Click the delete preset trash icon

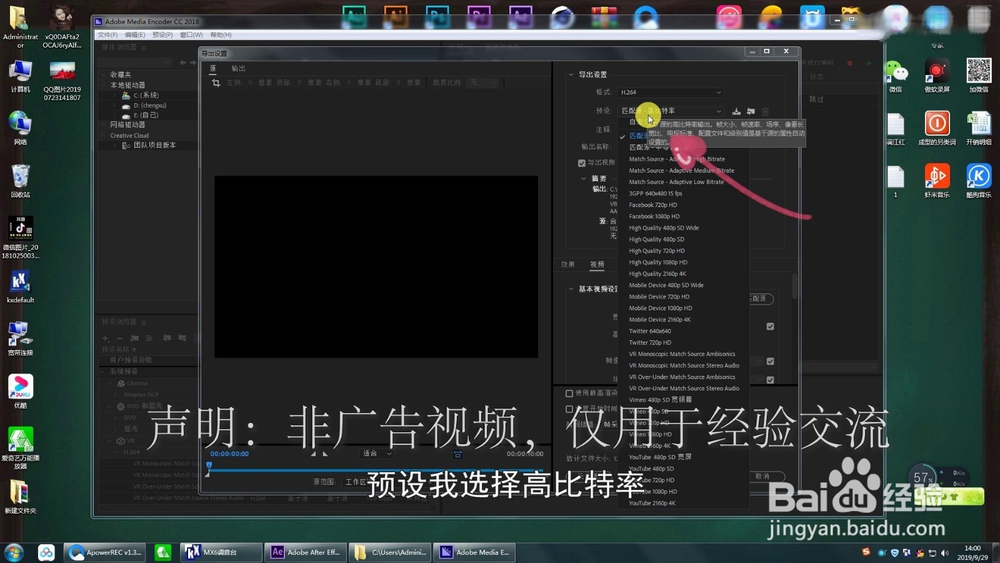(765, 111)
